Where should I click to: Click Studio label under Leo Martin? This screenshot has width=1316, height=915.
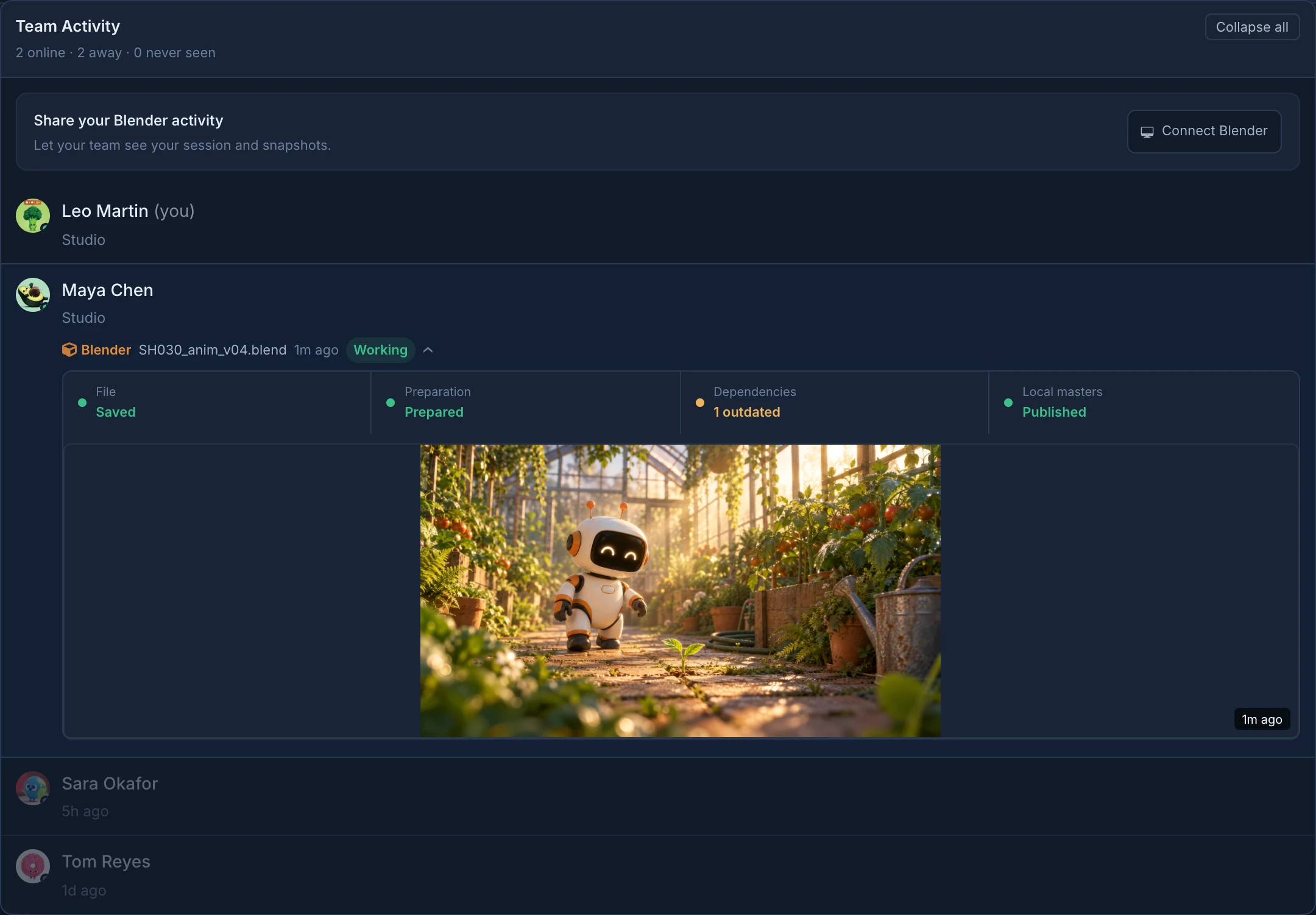coord(83,240)
